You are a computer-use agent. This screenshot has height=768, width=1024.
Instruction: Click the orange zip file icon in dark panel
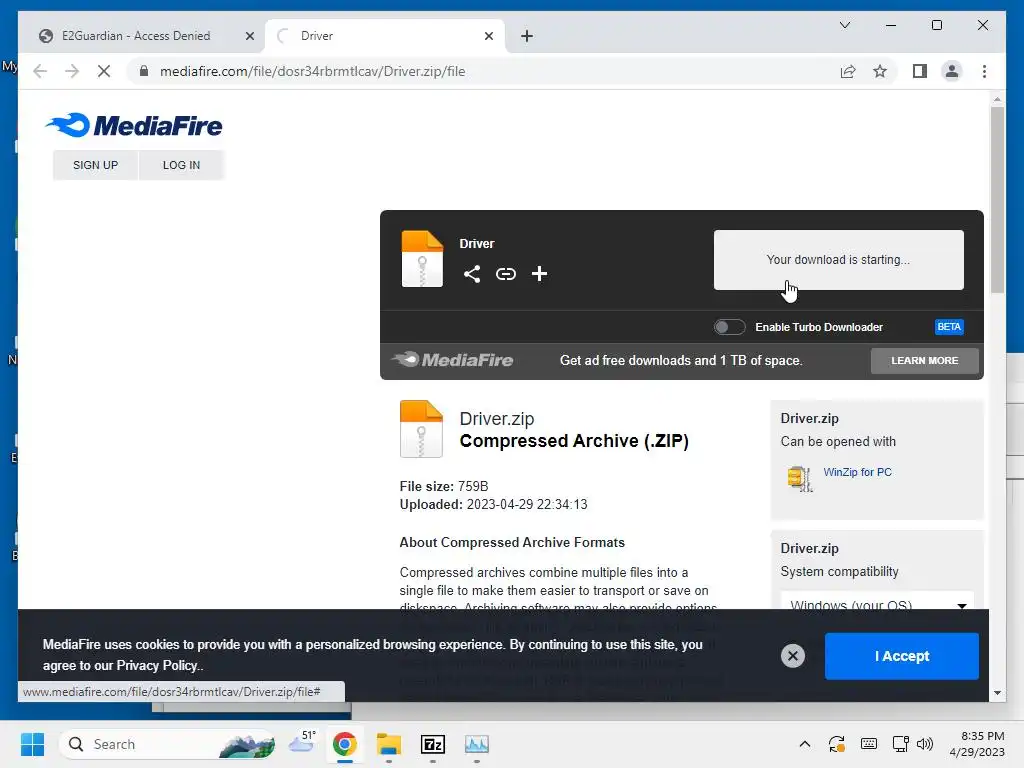[x=422, y=259]
